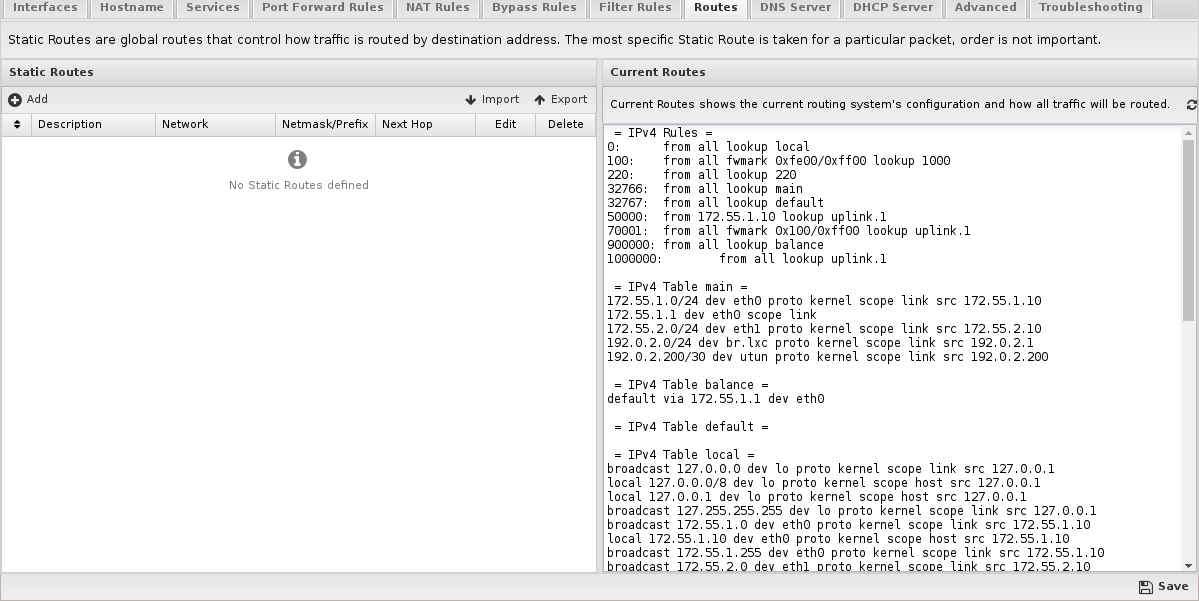
Task: Click the Netmask/Prefix column header
Action: tap(325, 125)
